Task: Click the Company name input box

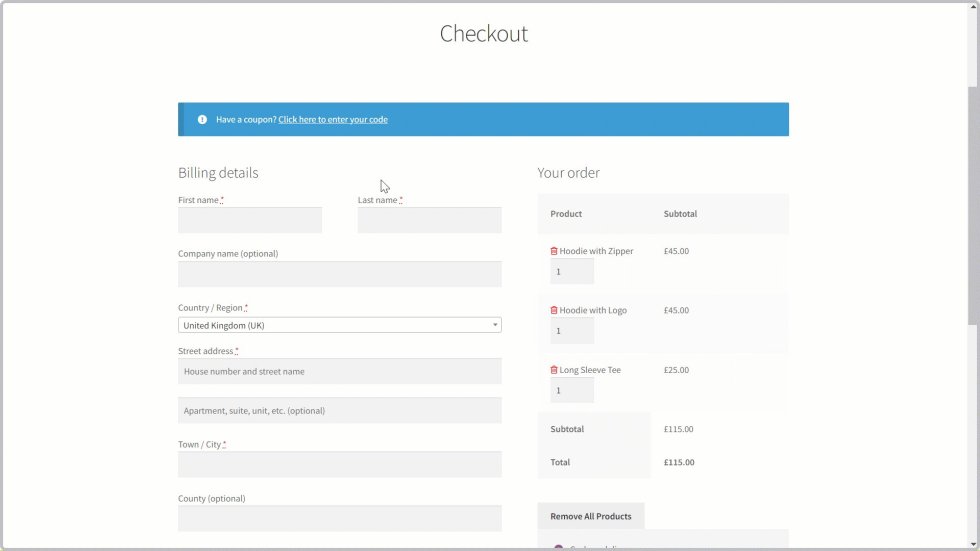Action: [x=339, y=274]
